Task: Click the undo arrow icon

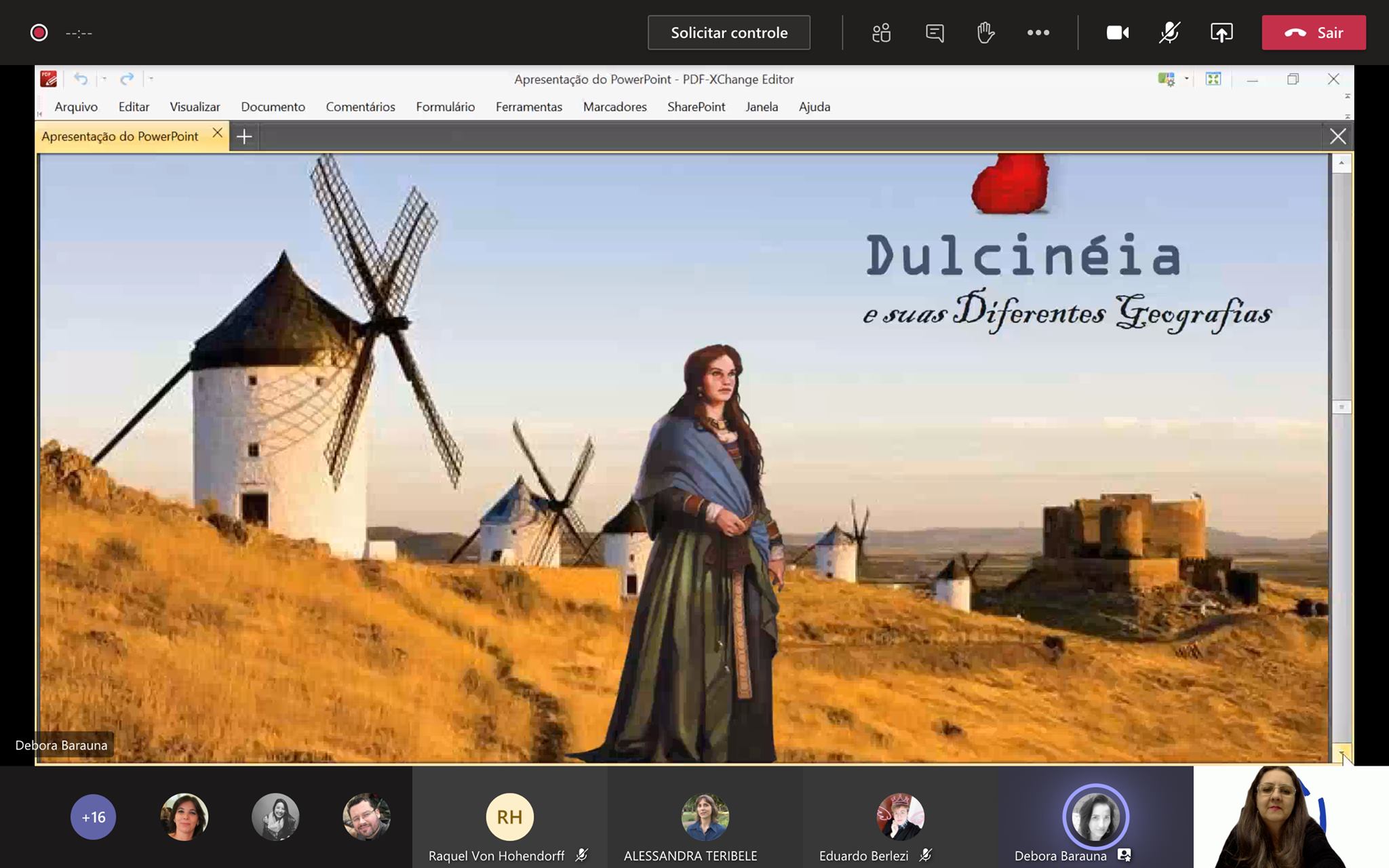Action: (x=81, y=79)
